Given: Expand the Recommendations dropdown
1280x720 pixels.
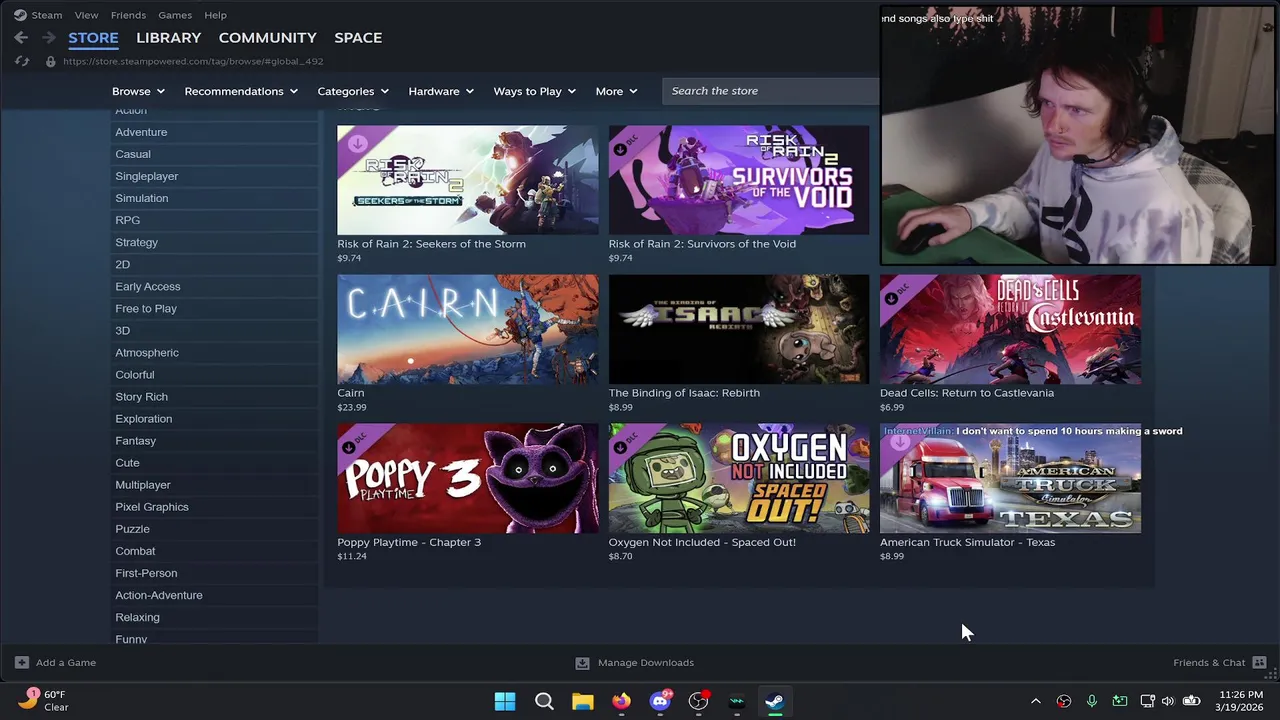Looking at the screenshot, I should [241, 91].
